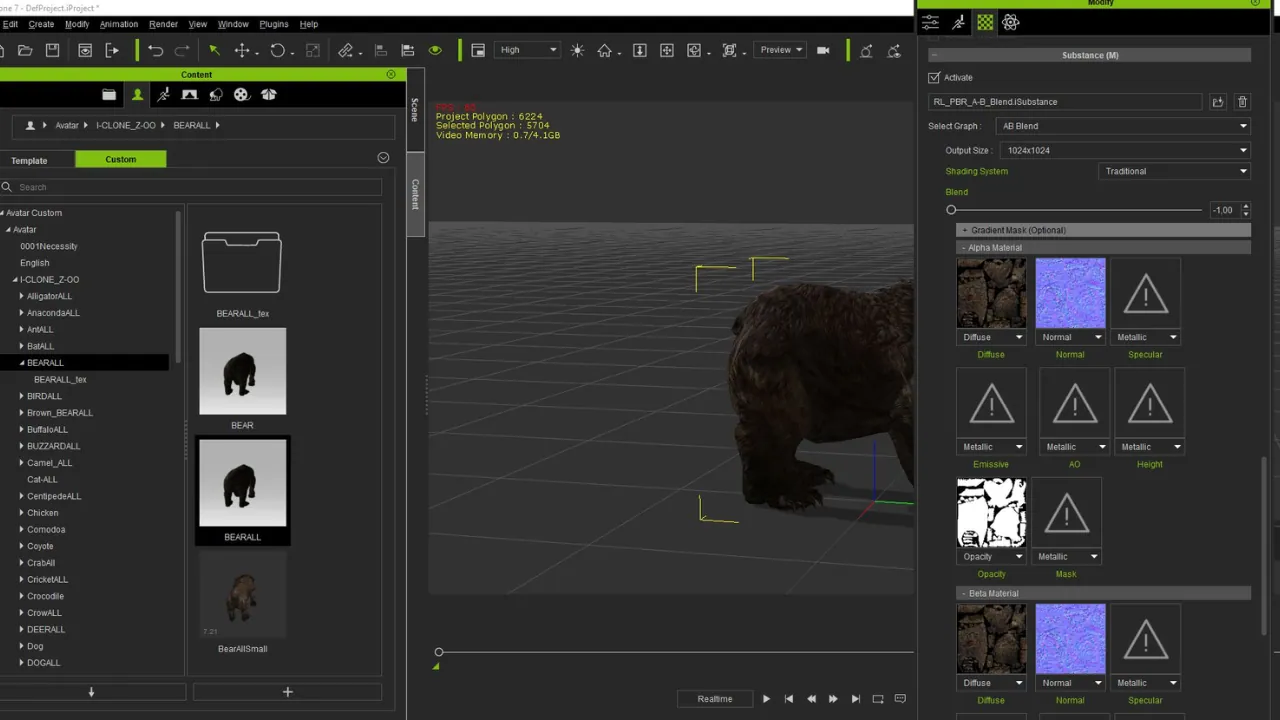The width and height of the screenshot is (1280, 720).
Task: Save project with floppy disk icon
Action: (52, 50)
